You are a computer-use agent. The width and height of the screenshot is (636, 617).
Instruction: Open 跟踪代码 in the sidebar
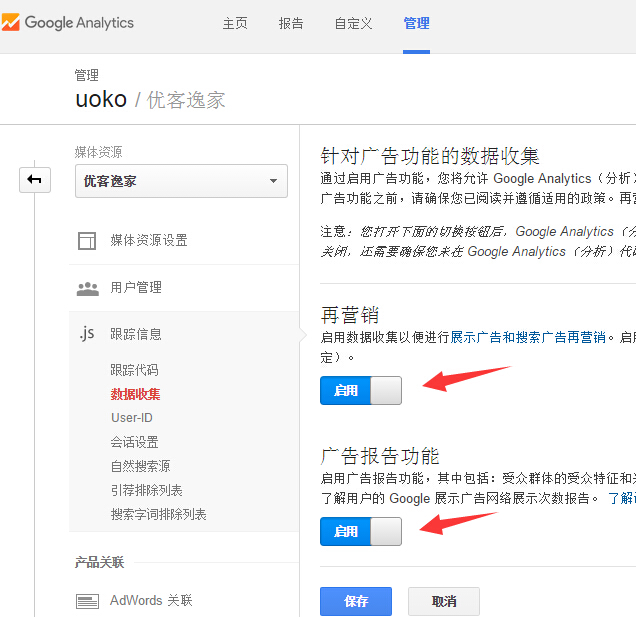pyautogui.click(x=134, y=370)
